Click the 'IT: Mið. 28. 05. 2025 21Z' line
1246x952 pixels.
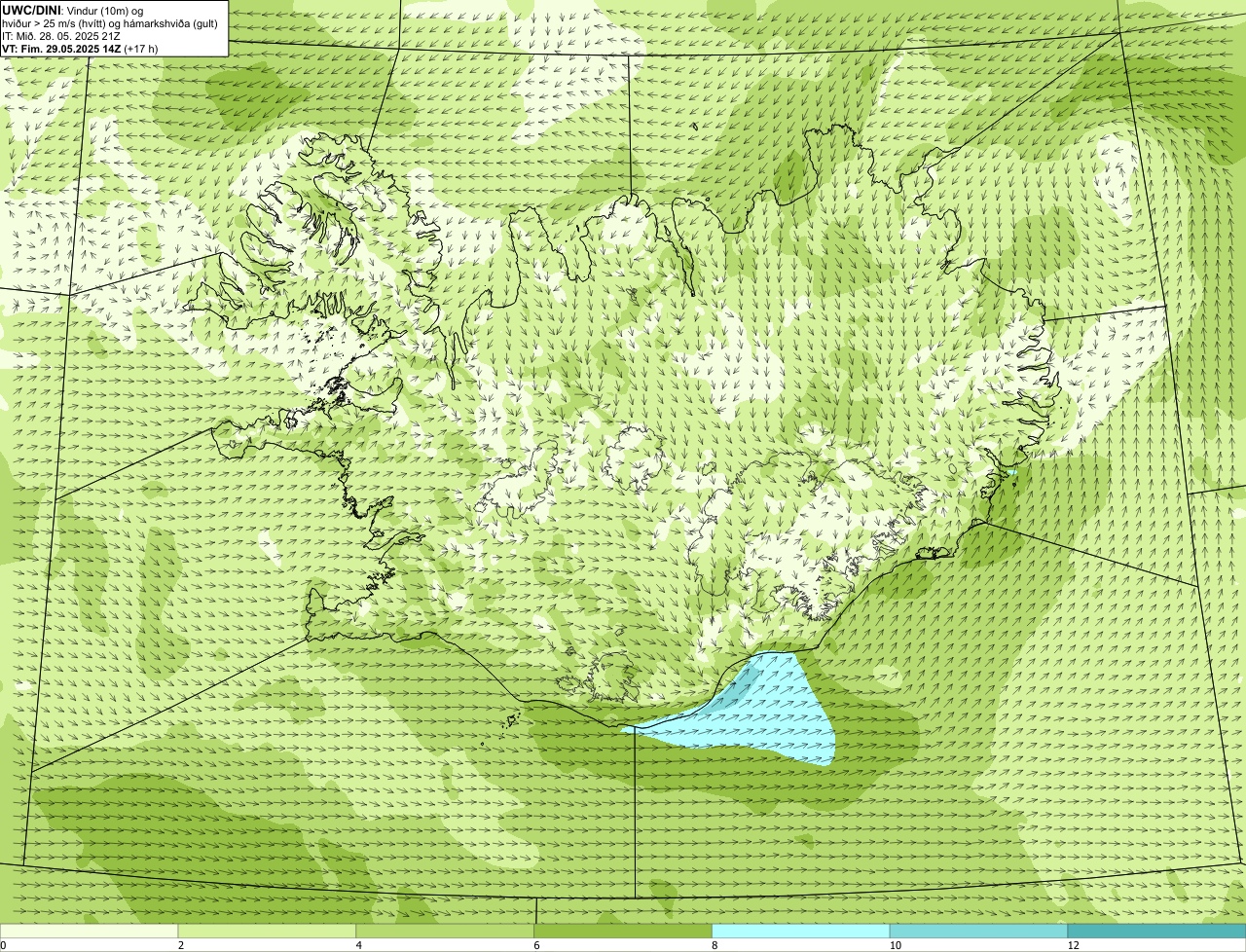coord(60,35)
